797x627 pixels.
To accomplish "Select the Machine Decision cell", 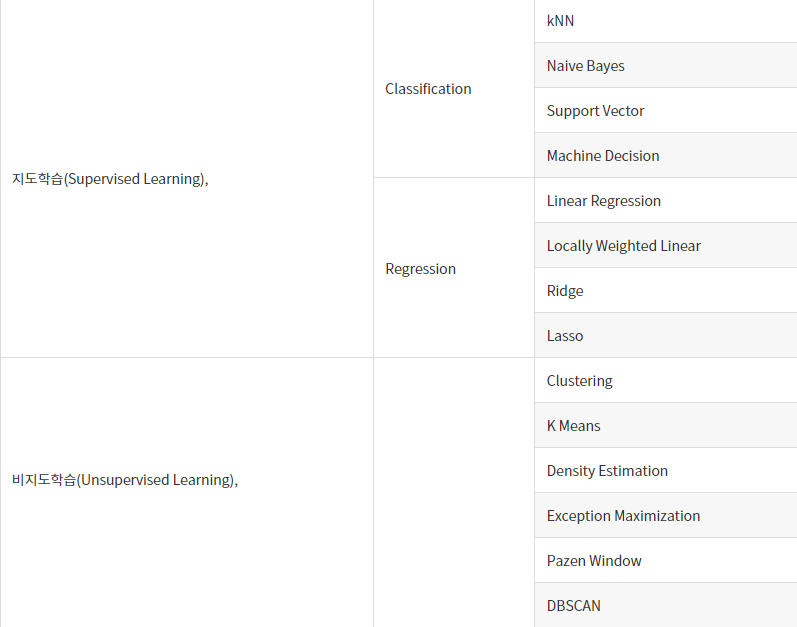I will (665, 155).
